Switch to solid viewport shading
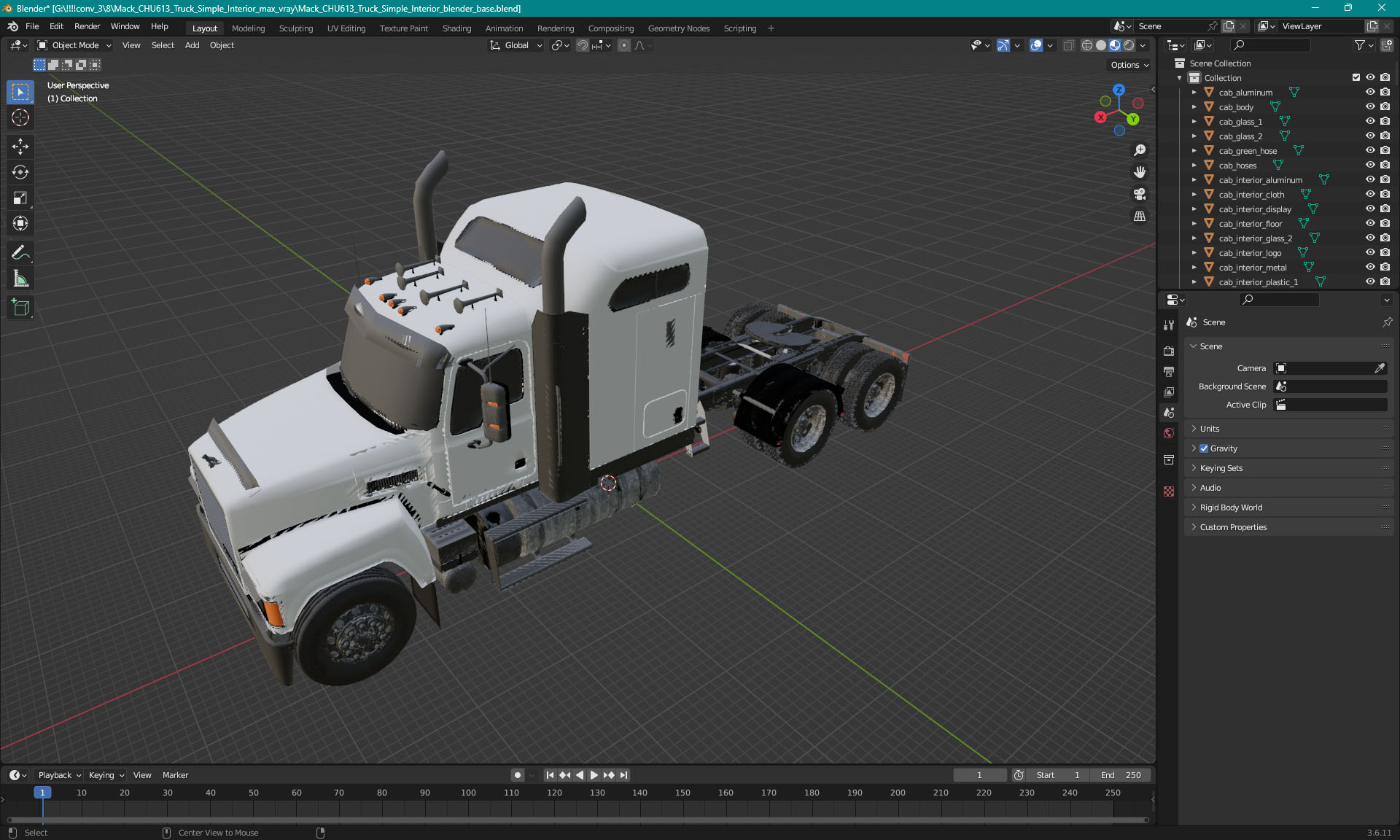Image resolution: width=1400 pixels, height=840 pixels. (x=1101, y=45)
